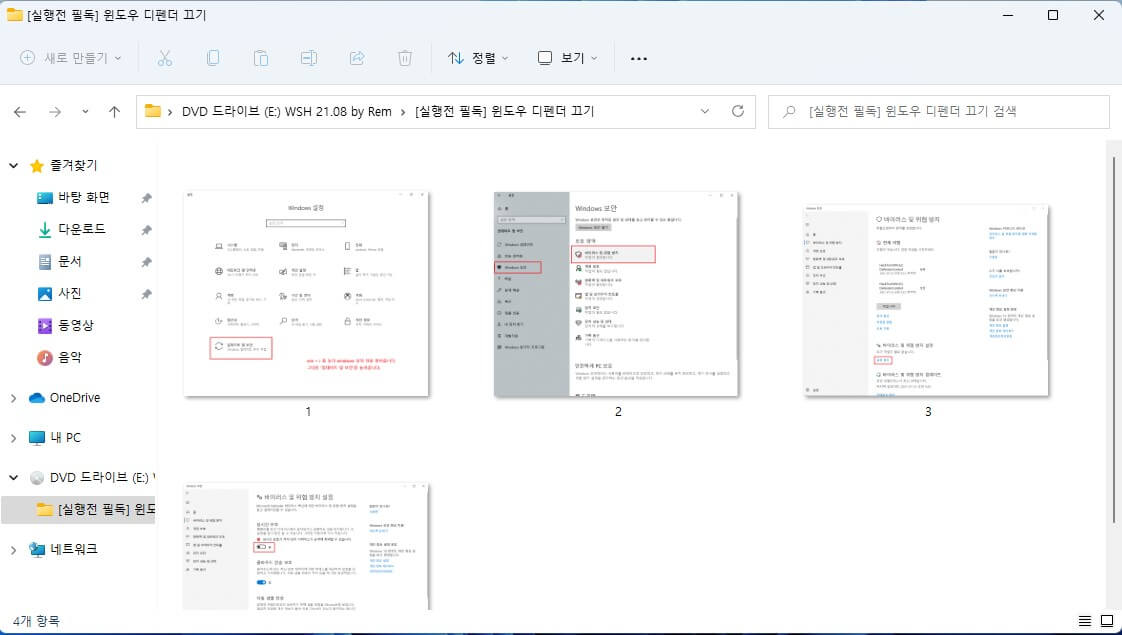Viewport: 1122px width, 635px height.
Task: Open recent locations dropdown chevron
Action: click(x=85, y=112)
